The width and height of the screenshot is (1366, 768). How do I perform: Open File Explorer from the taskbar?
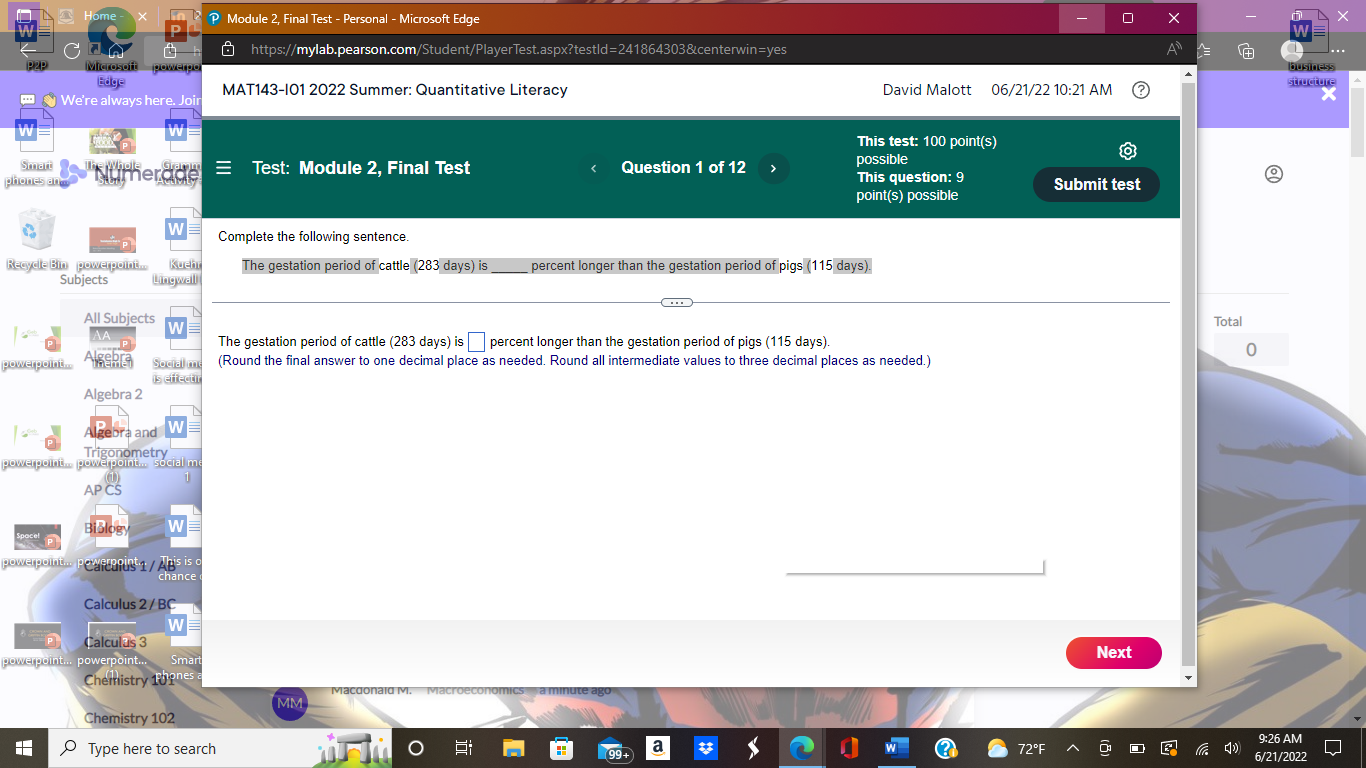(x=513, y=748)
